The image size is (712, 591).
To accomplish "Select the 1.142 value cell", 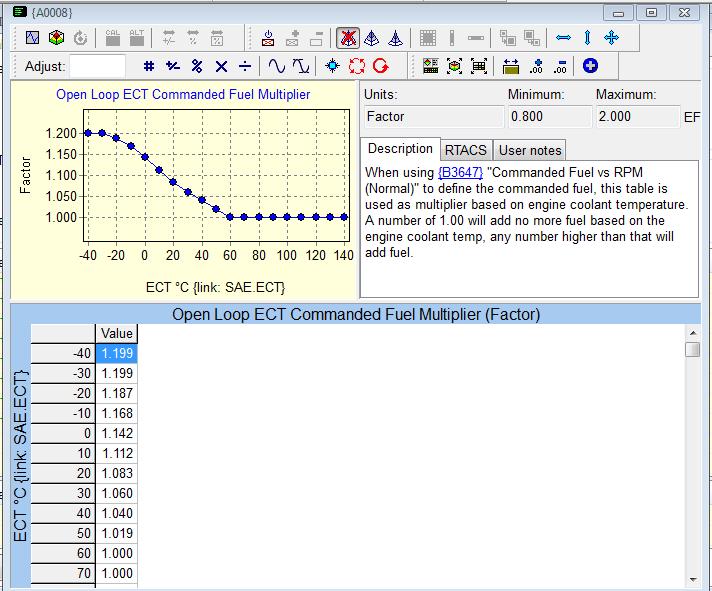I will (117, 433).
